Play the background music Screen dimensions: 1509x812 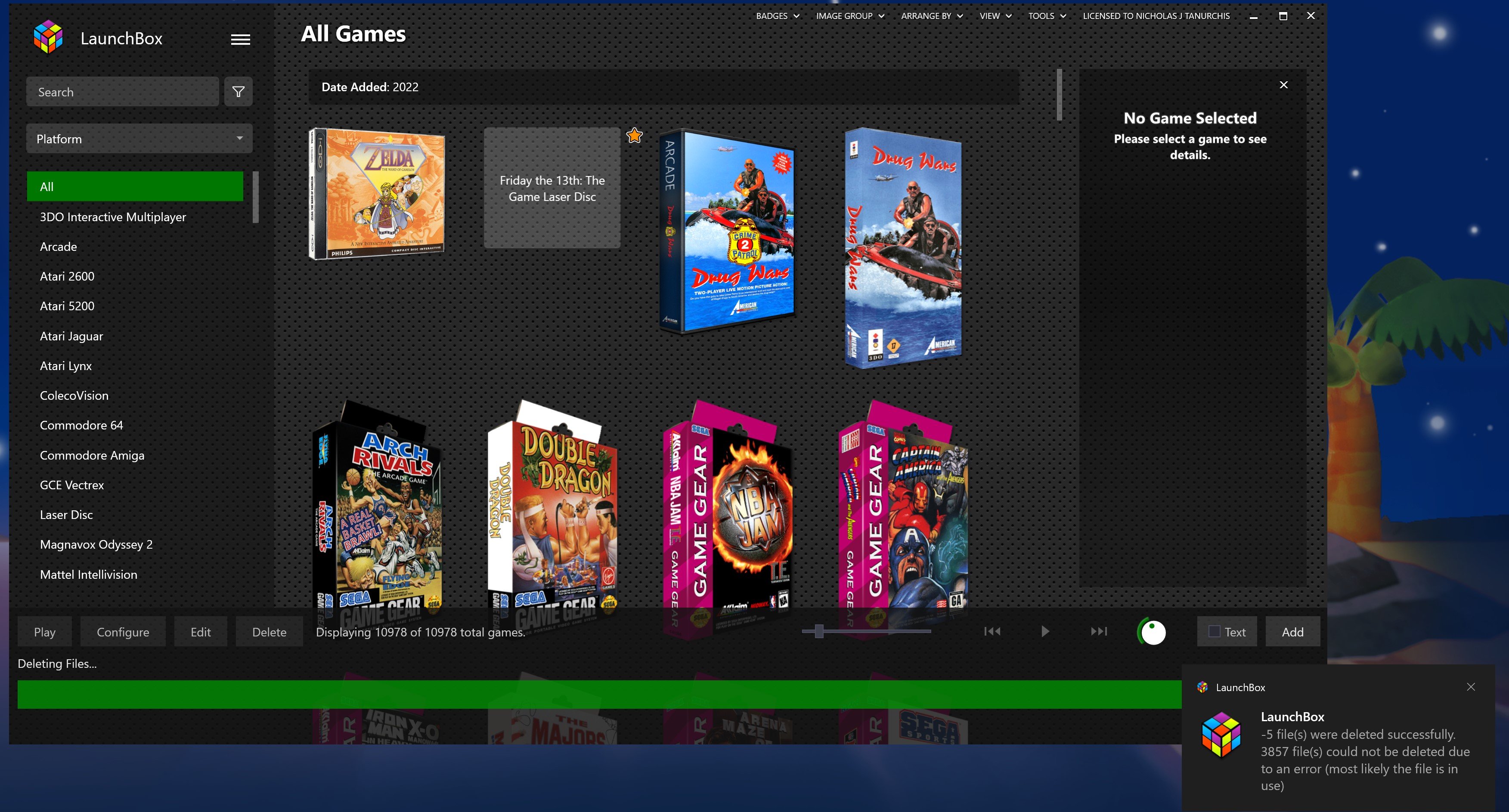(x=1045, y=631)
